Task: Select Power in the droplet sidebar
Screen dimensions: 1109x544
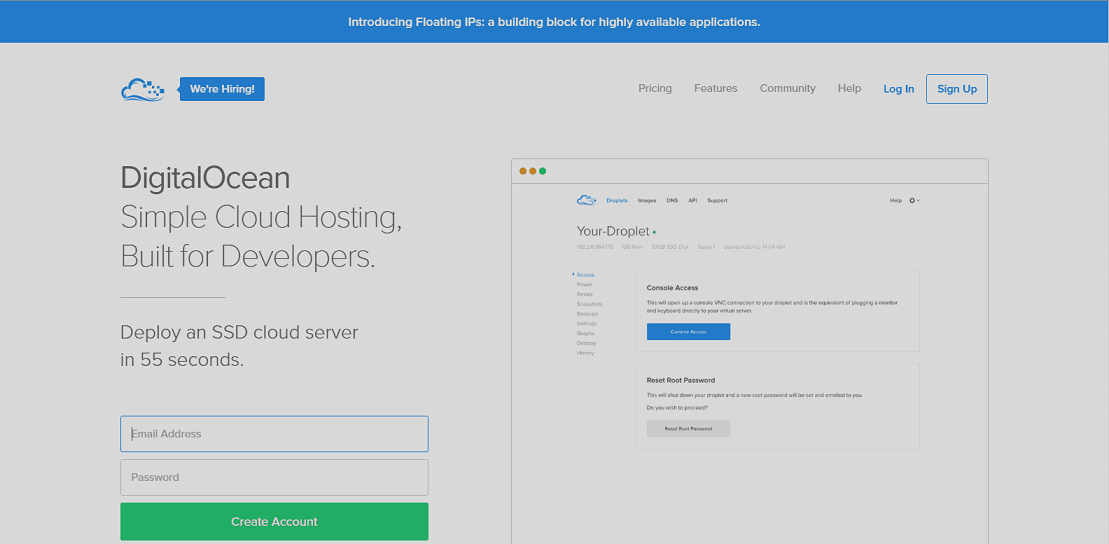Action: coord(584,284)
